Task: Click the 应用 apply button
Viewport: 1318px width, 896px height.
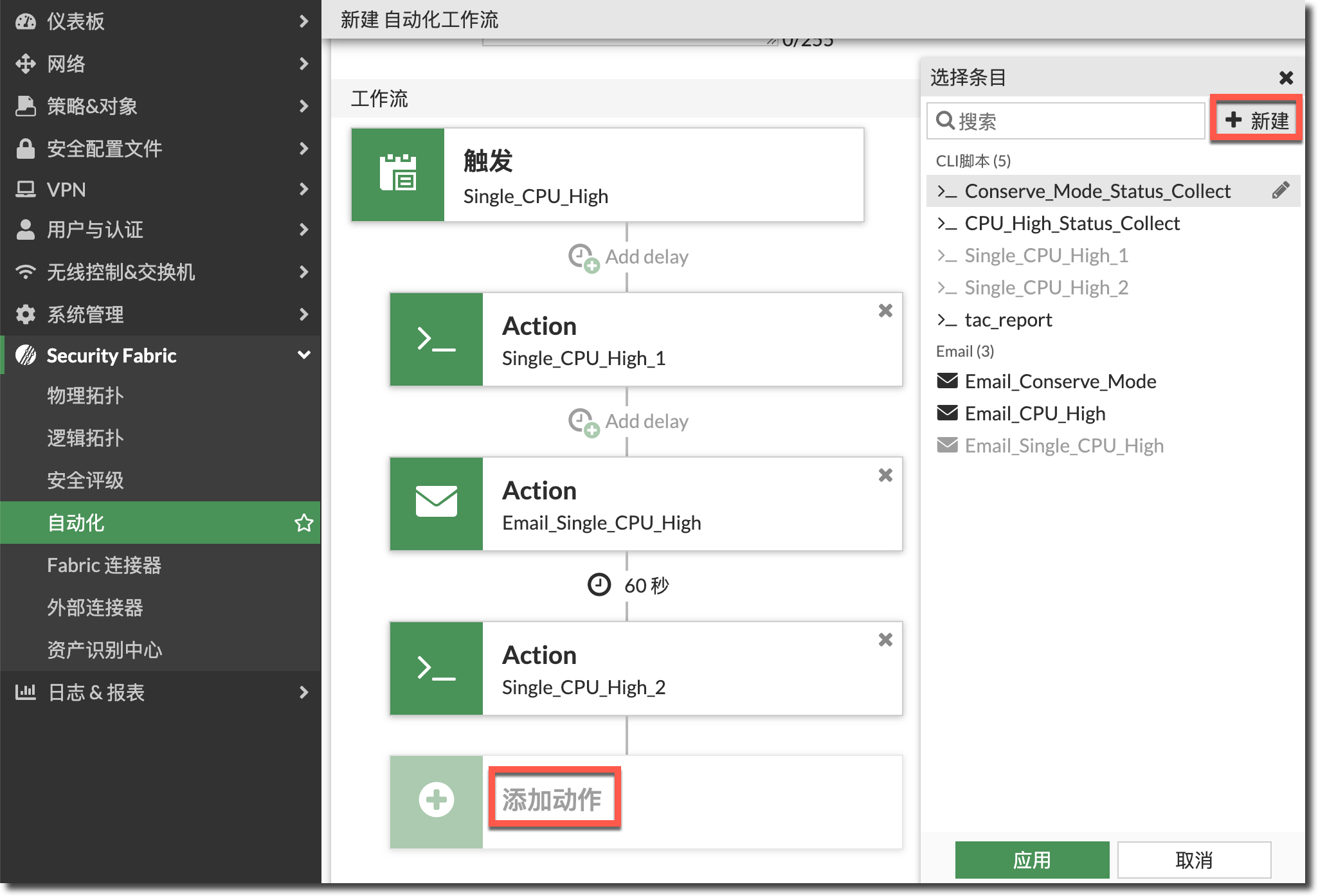Action: point(1032,859)
